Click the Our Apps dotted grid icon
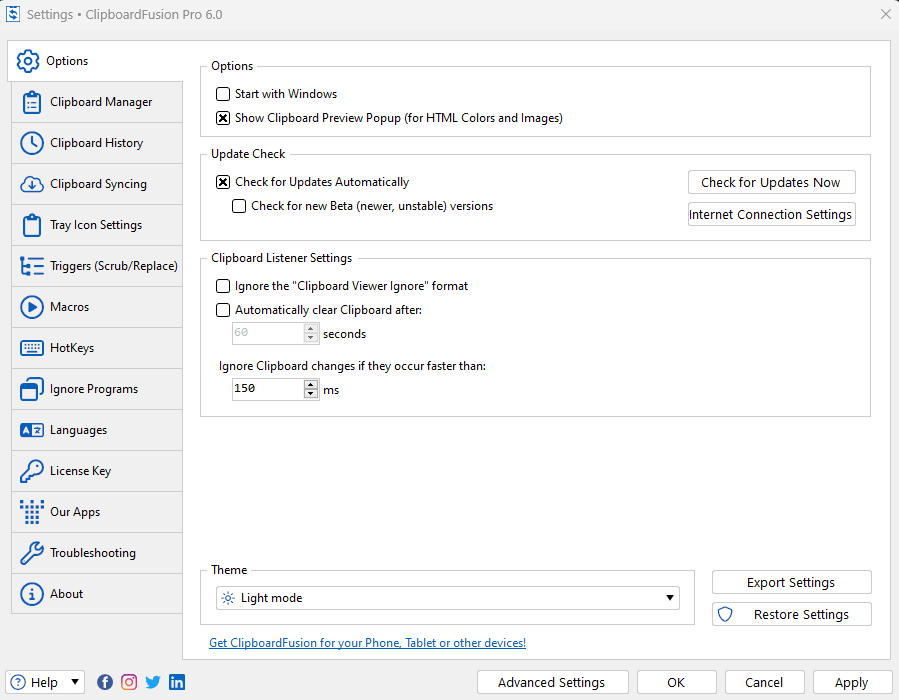The height and width of the screenshot is (700, 899). point(32,512)
